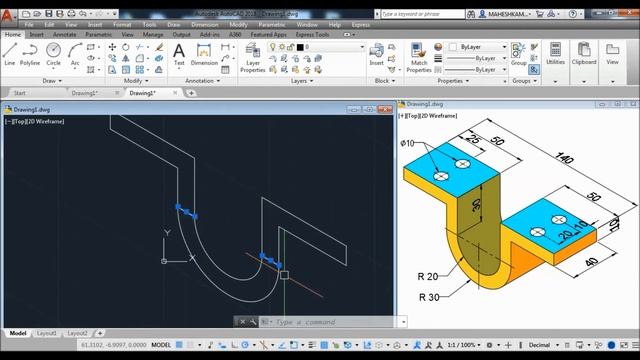The width and height of the screenshot is (640, 360).
Task: Click Match Properties icon
Action: pos(419,58)
